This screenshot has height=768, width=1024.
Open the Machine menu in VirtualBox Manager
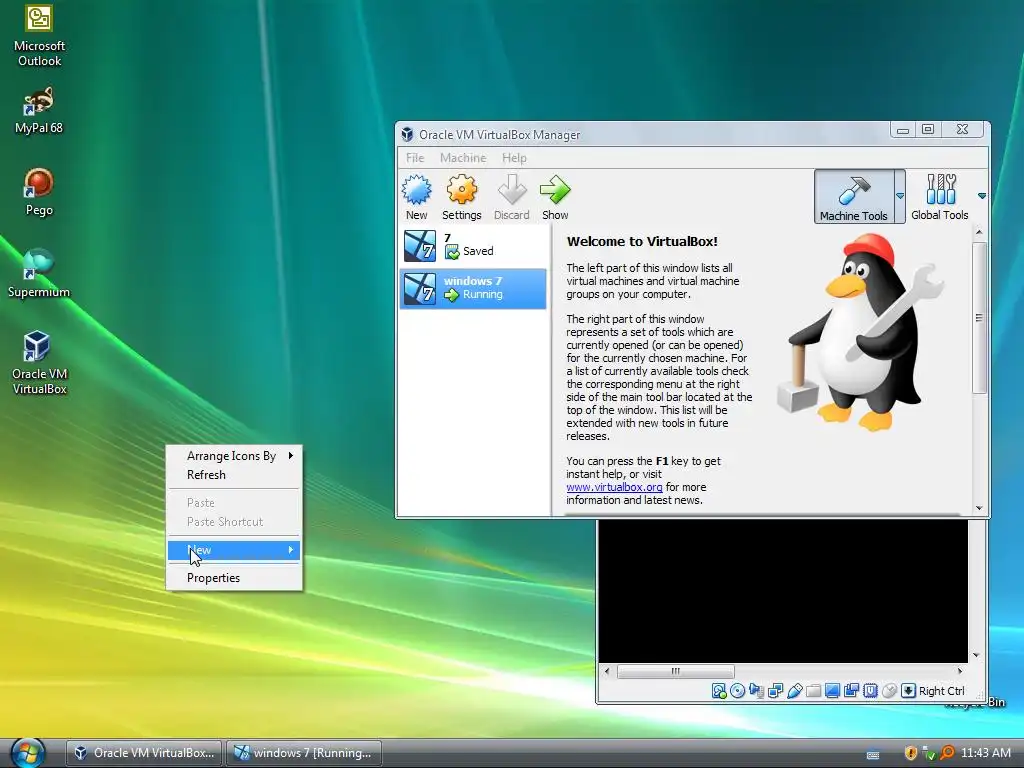(x=463, y=158)
